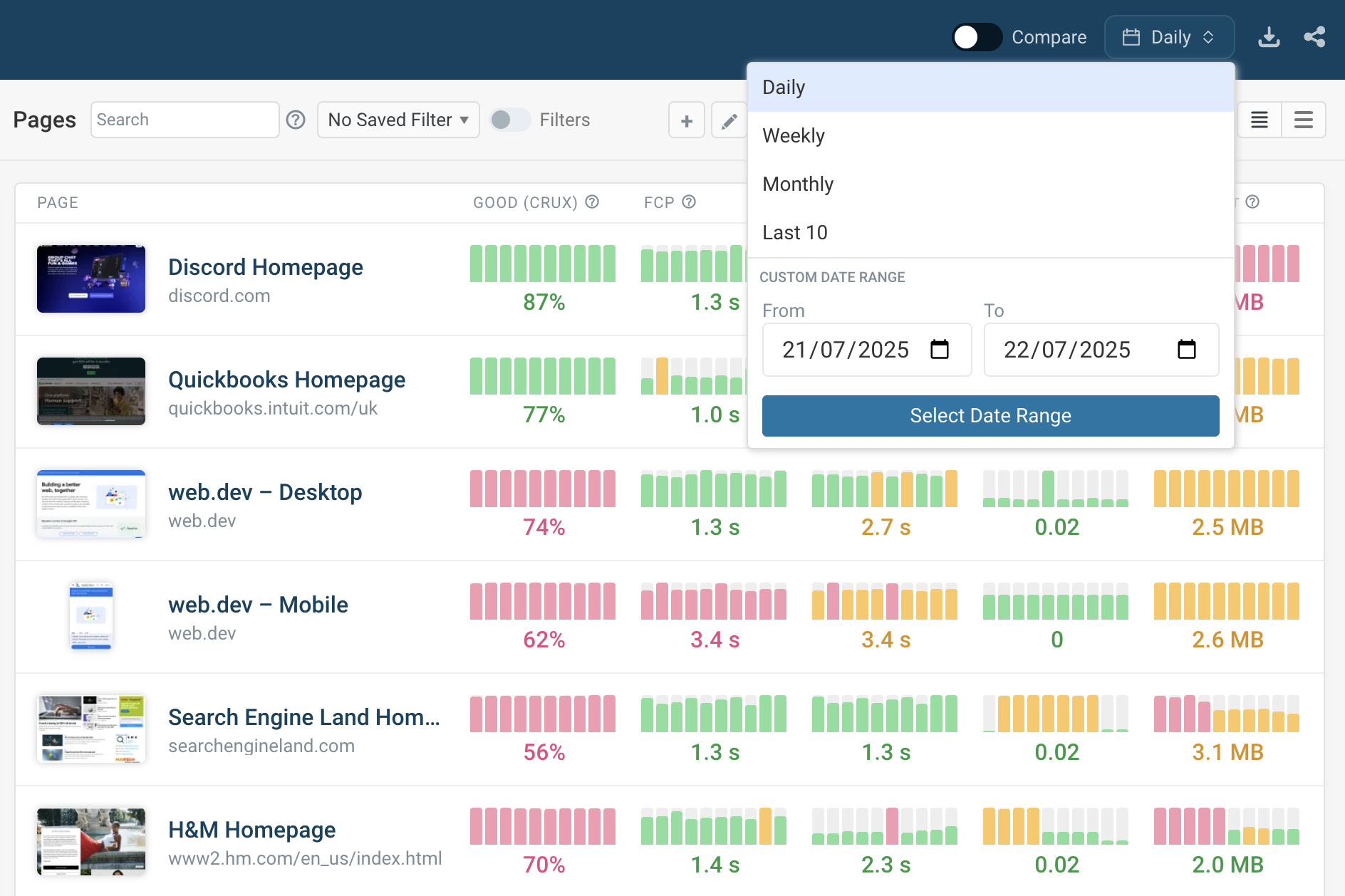Click web.dev Desktop FCP bar chart
The height and width of the screenshot is (896, 1345).
tap(714, 489)
